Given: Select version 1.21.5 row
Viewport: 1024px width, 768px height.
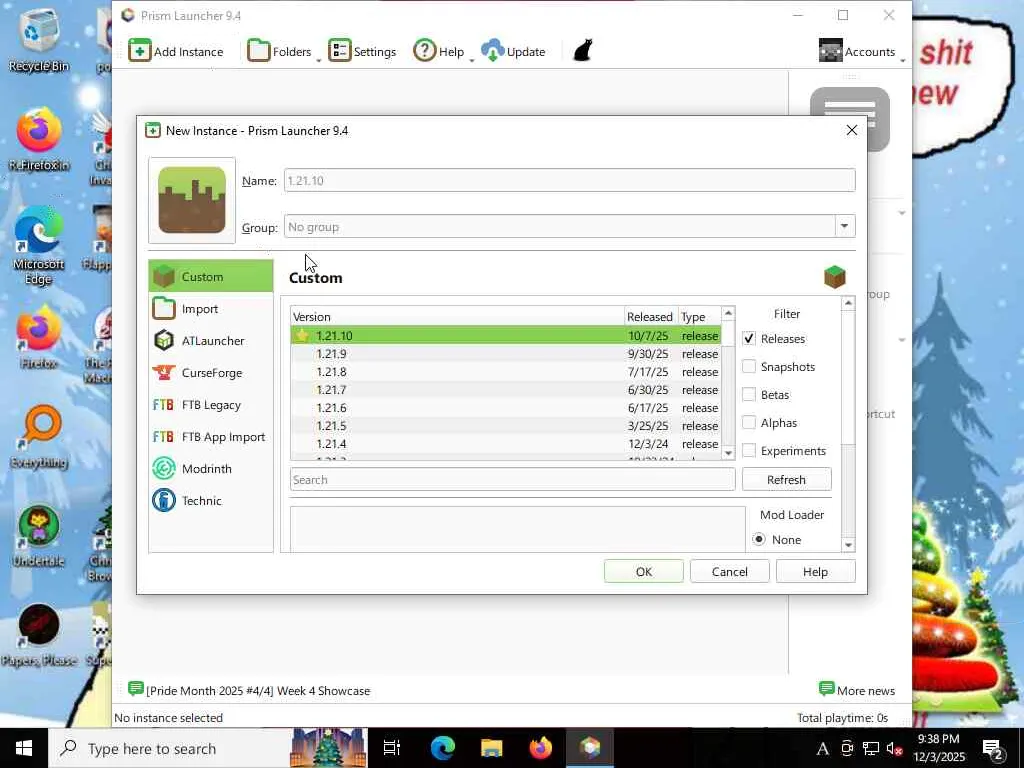Looking at the screenshot, I should click(x=506, y=426).
